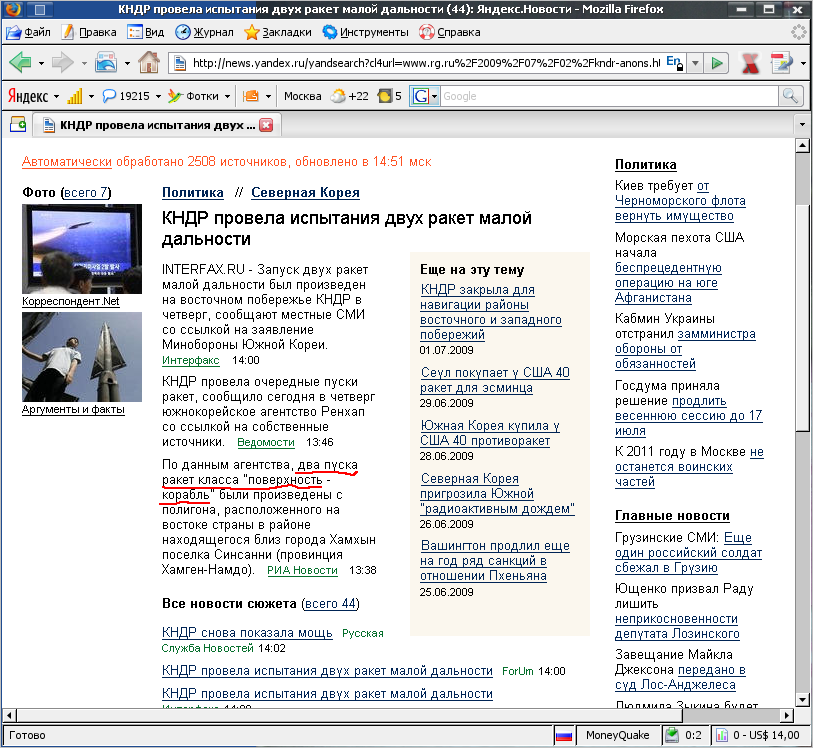Screen dimensions: 813x748
Task: Click the magnifier search button
Action: [790, 96]
